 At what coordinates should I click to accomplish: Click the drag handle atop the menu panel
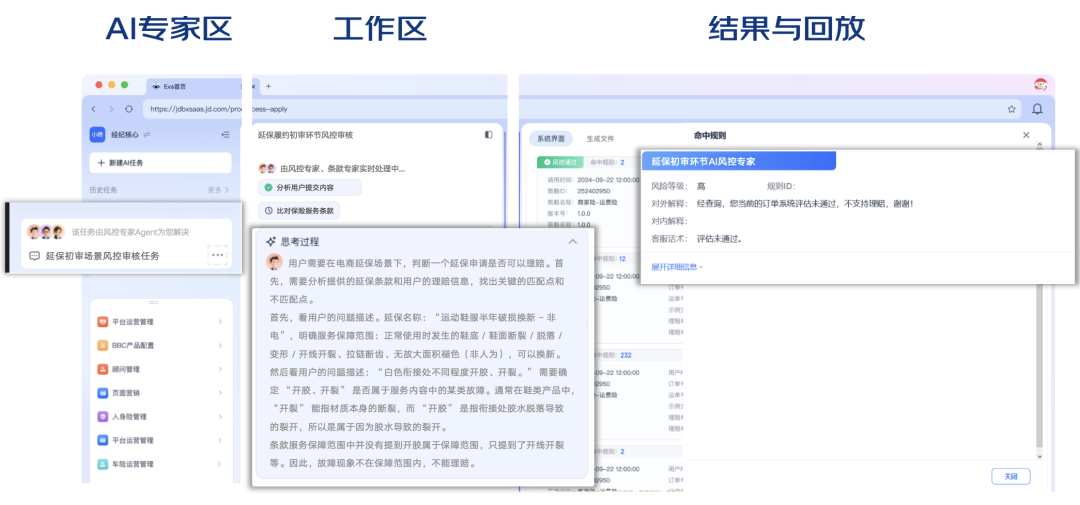click(x=154, y=302)
